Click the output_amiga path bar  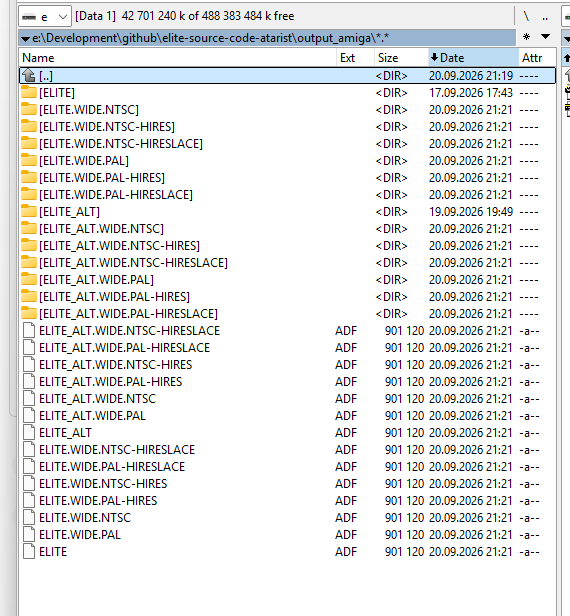[x=267, y=38]
